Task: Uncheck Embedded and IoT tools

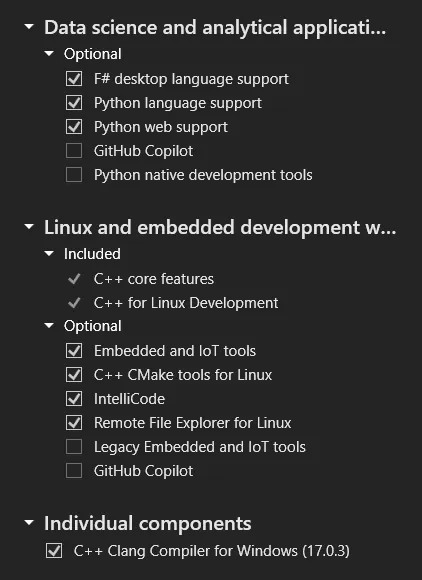Action: point(74,351)
